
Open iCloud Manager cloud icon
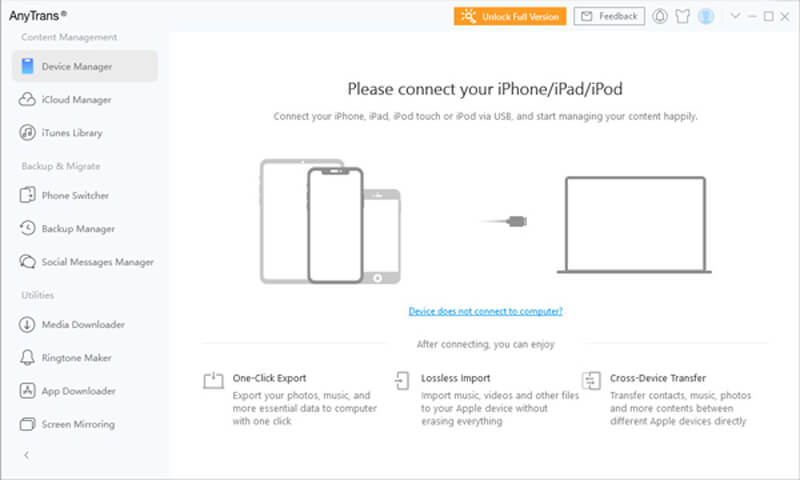point(27,99)
